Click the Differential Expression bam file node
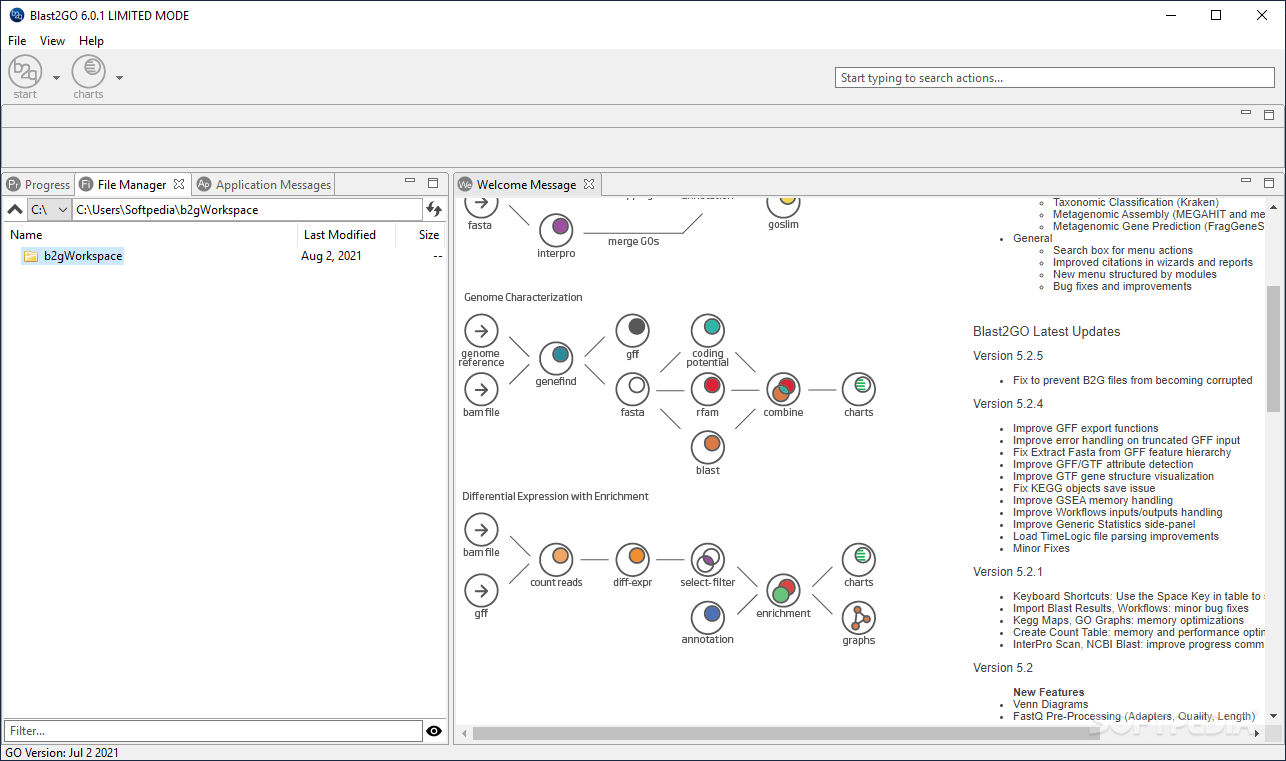The width and height of the screenshot is (1286, 761). point(481,530)
